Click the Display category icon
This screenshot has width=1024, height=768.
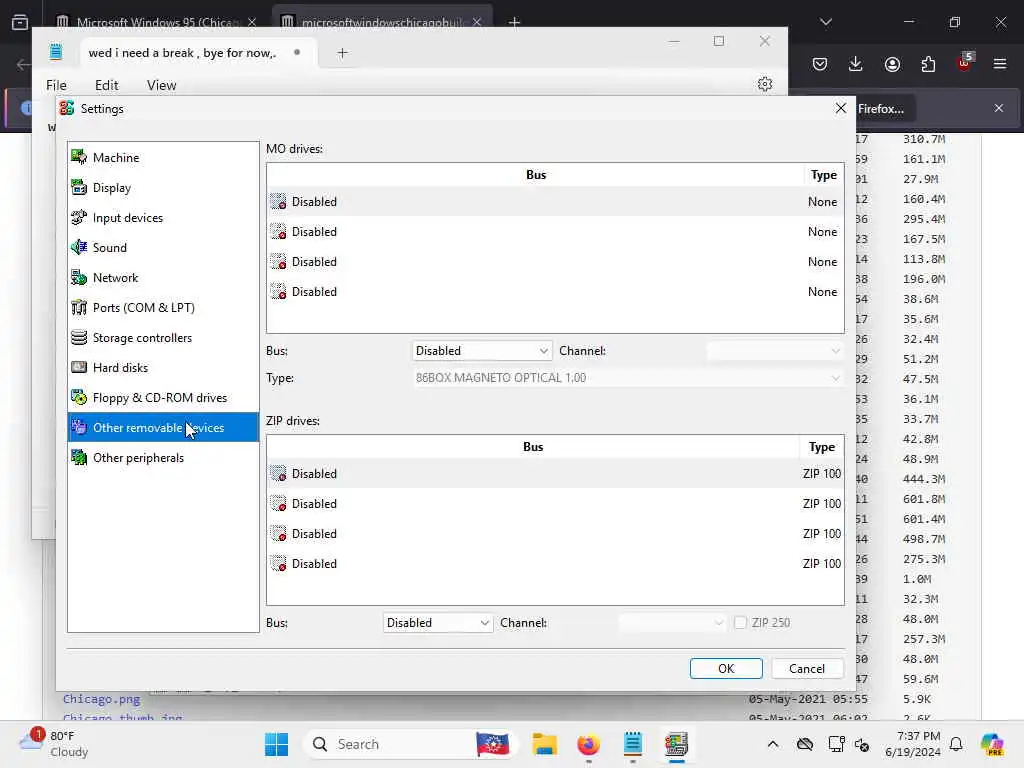pyautogui.click(x=79, y=187)
